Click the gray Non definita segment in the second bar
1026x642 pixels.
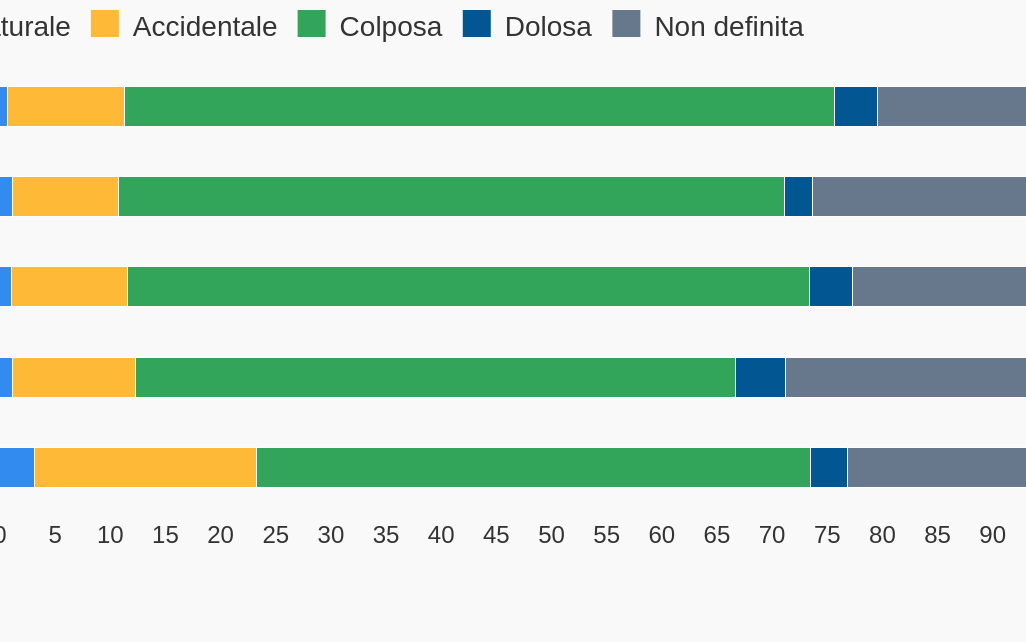click(918, 197)
